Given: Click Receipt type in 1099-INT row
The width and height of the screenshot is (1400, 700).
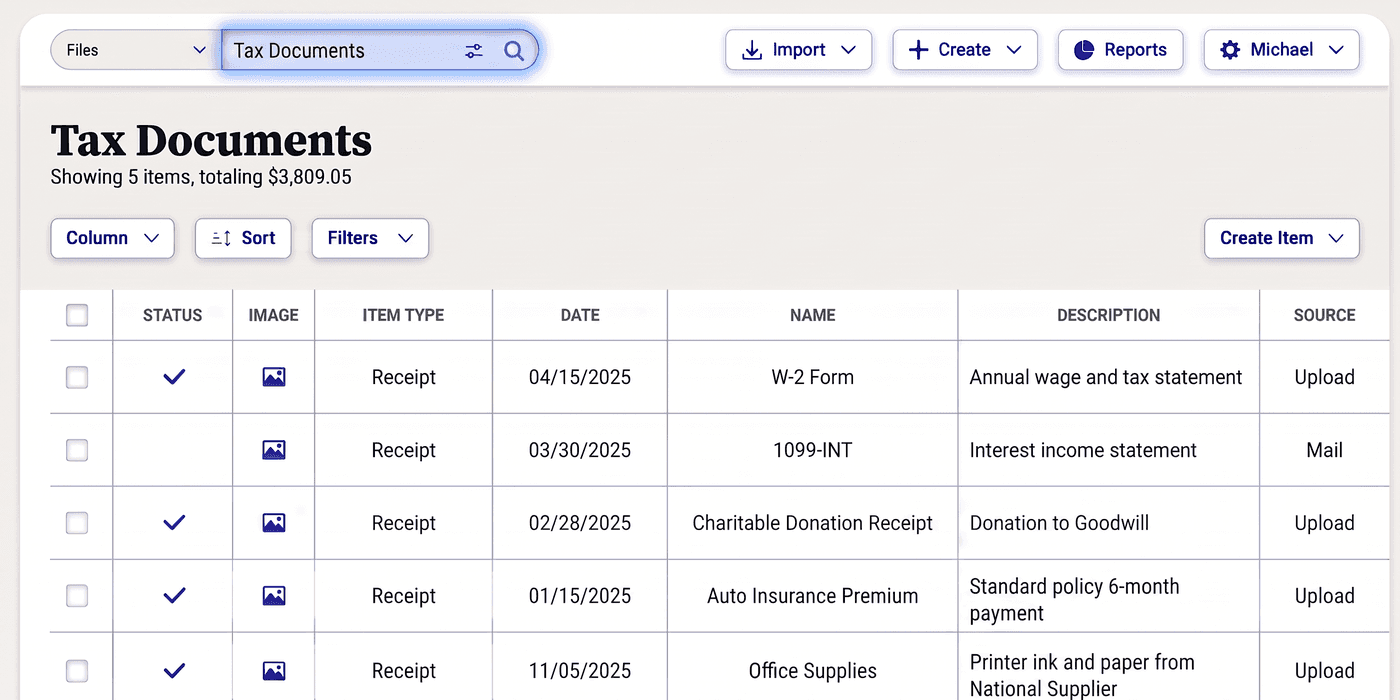Looking at the screenshot, I should [x=404, y=450].
